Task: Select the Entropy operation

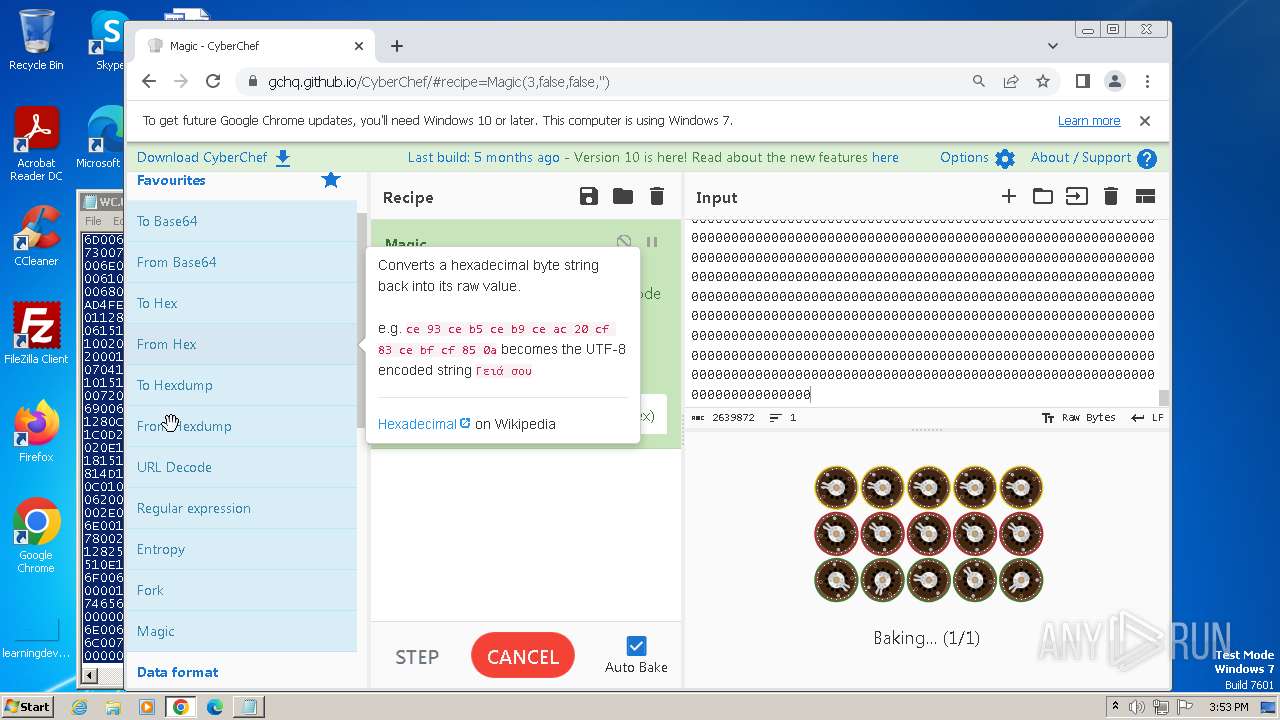Action: pos(241,549)
